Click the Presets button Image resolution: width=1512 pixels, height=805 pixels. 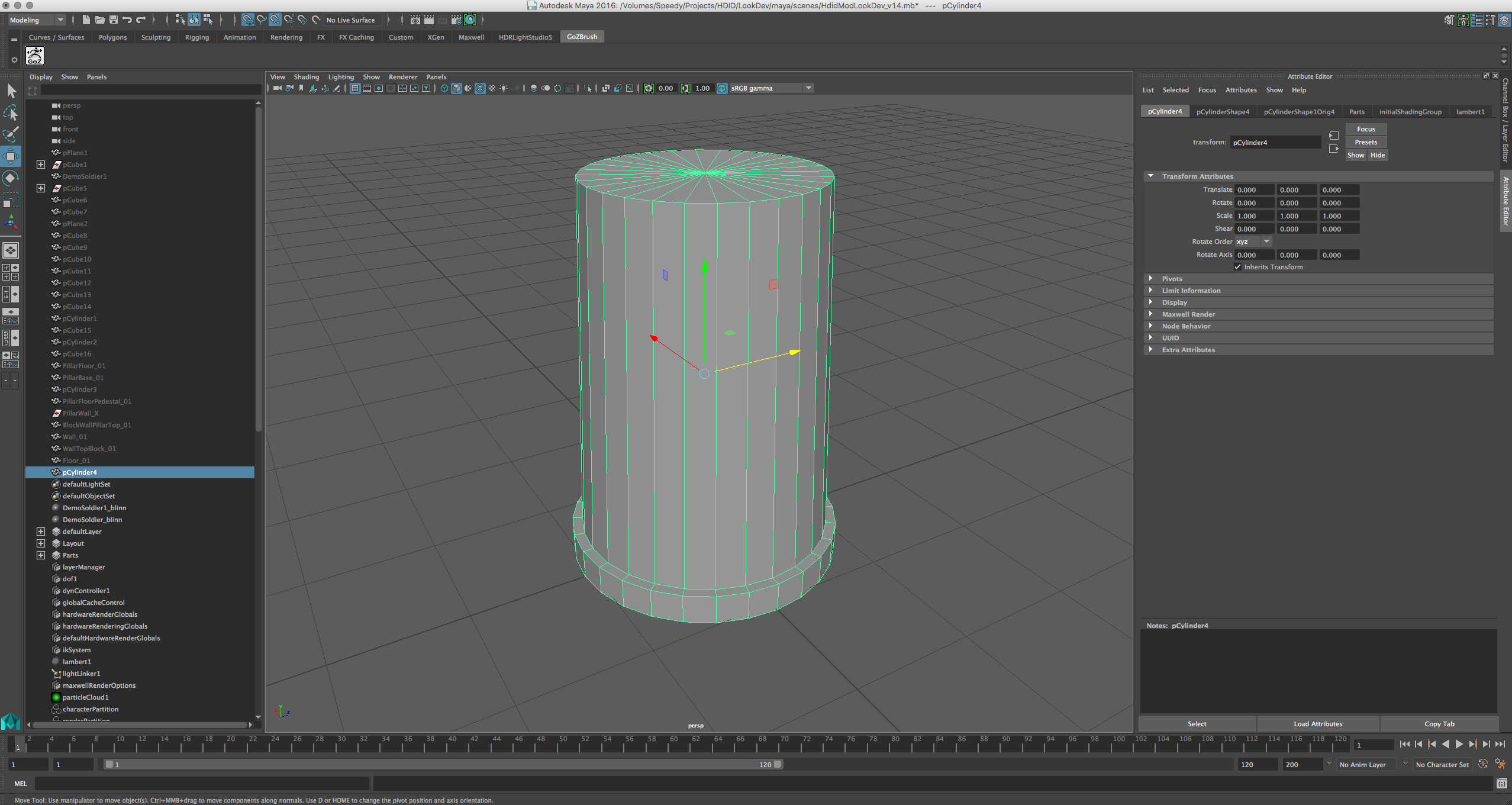1366,142
